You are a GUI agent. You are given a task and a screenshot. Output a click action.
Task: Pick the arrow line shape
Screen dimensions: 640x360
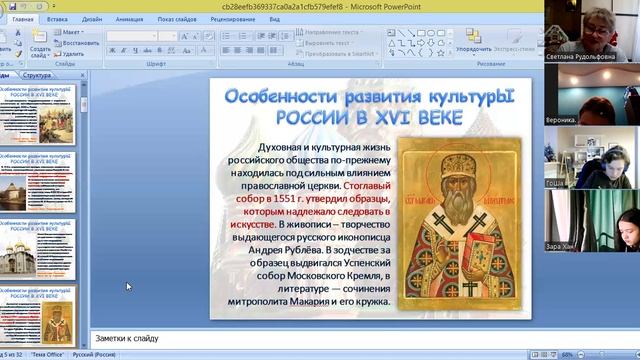[411, 33]
